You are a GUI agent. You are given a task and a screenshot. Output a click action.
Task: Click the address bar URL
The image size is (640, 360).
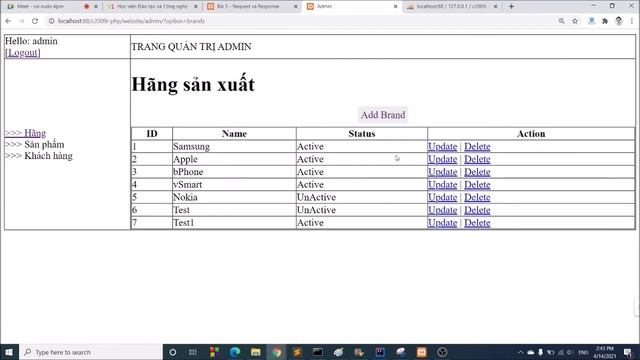coord(131,21)
